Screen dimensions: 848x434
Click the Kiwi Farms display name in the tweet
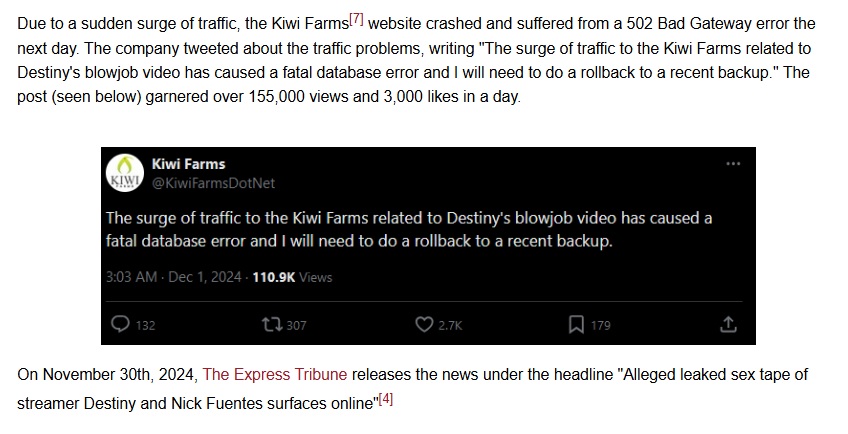click(x=188, y=163)
